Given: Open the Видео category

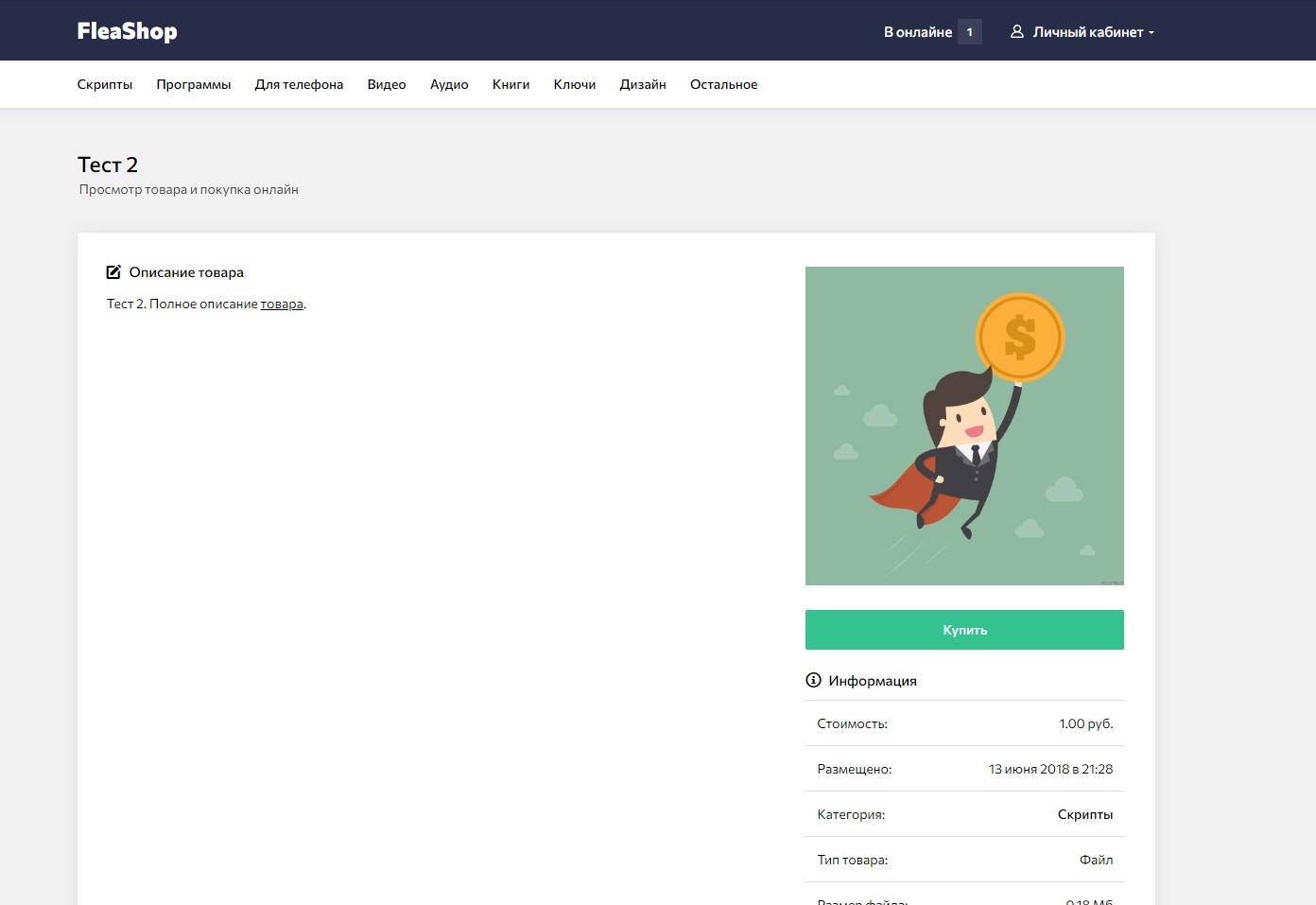Looking at the screenshot, I should tap(387, 84).
